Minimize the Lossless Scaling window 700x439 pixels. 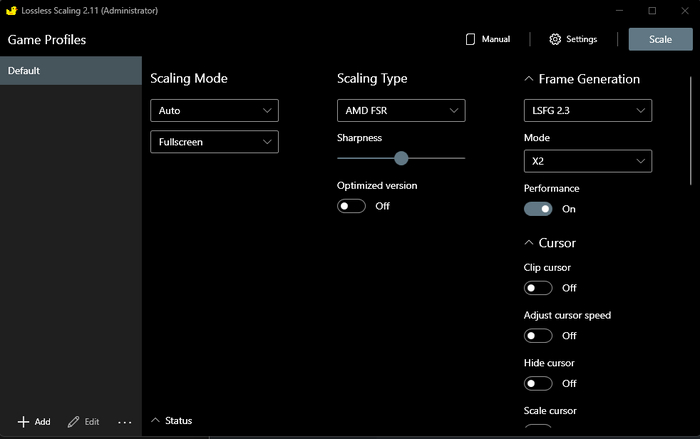click(x=619, y=10)
